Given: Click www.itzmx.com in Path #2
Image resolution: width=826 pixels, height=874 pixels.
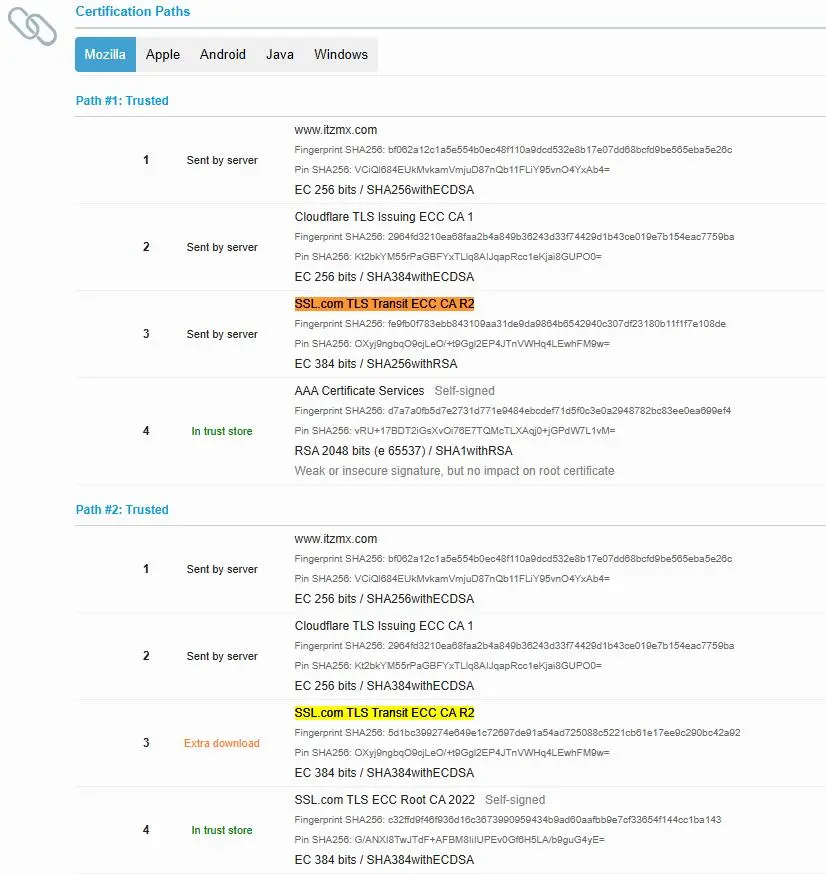Looking at the screenshot, I should click(x=336, y=539).
